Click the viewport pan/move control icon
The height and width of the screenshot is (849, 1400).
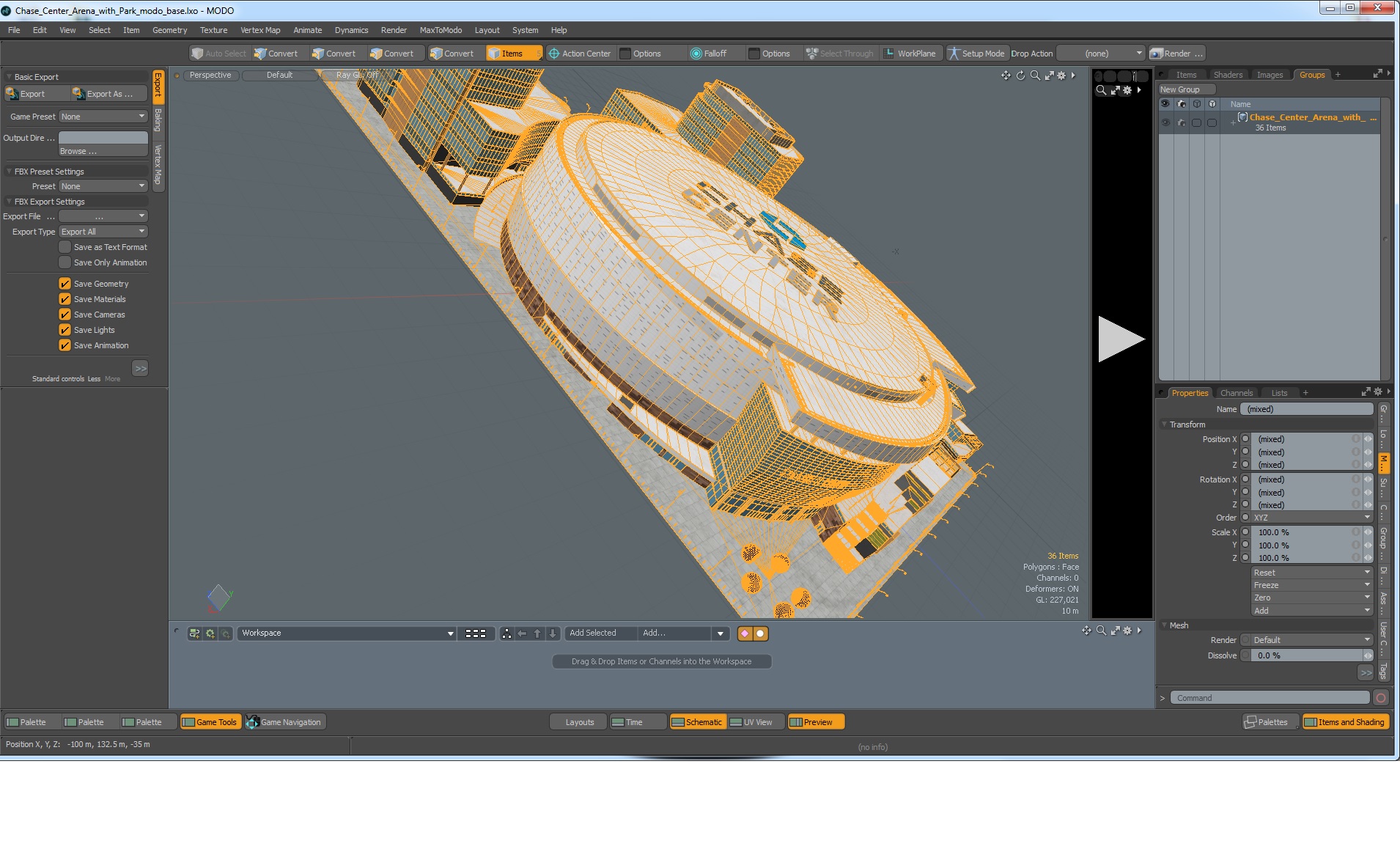[1006, 76]
